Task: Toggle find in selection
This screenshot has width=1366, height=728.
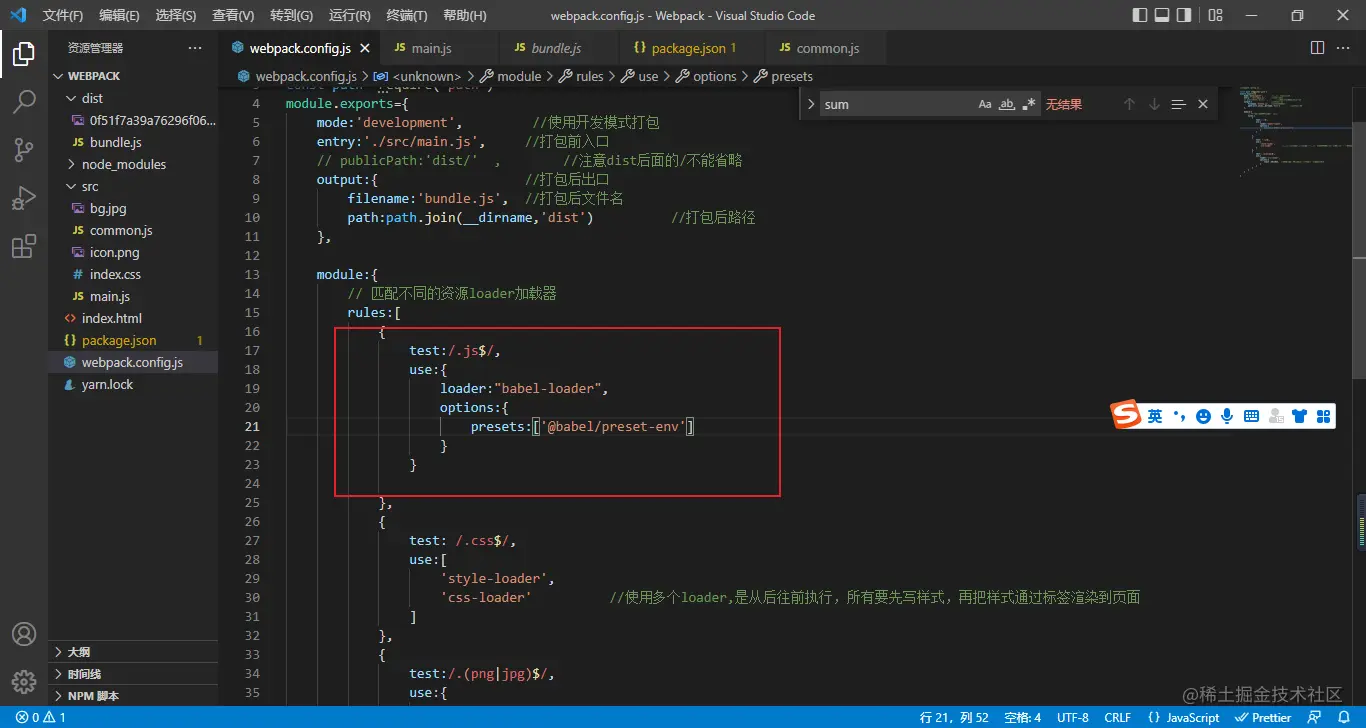Action: coord(1178,104)
